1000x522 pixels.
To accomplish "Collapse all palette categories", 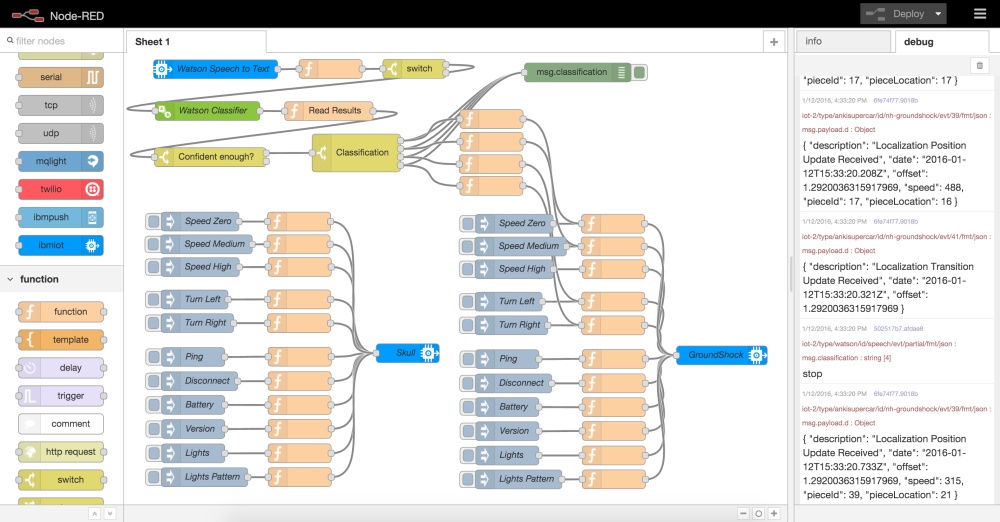I will (94, 513).
